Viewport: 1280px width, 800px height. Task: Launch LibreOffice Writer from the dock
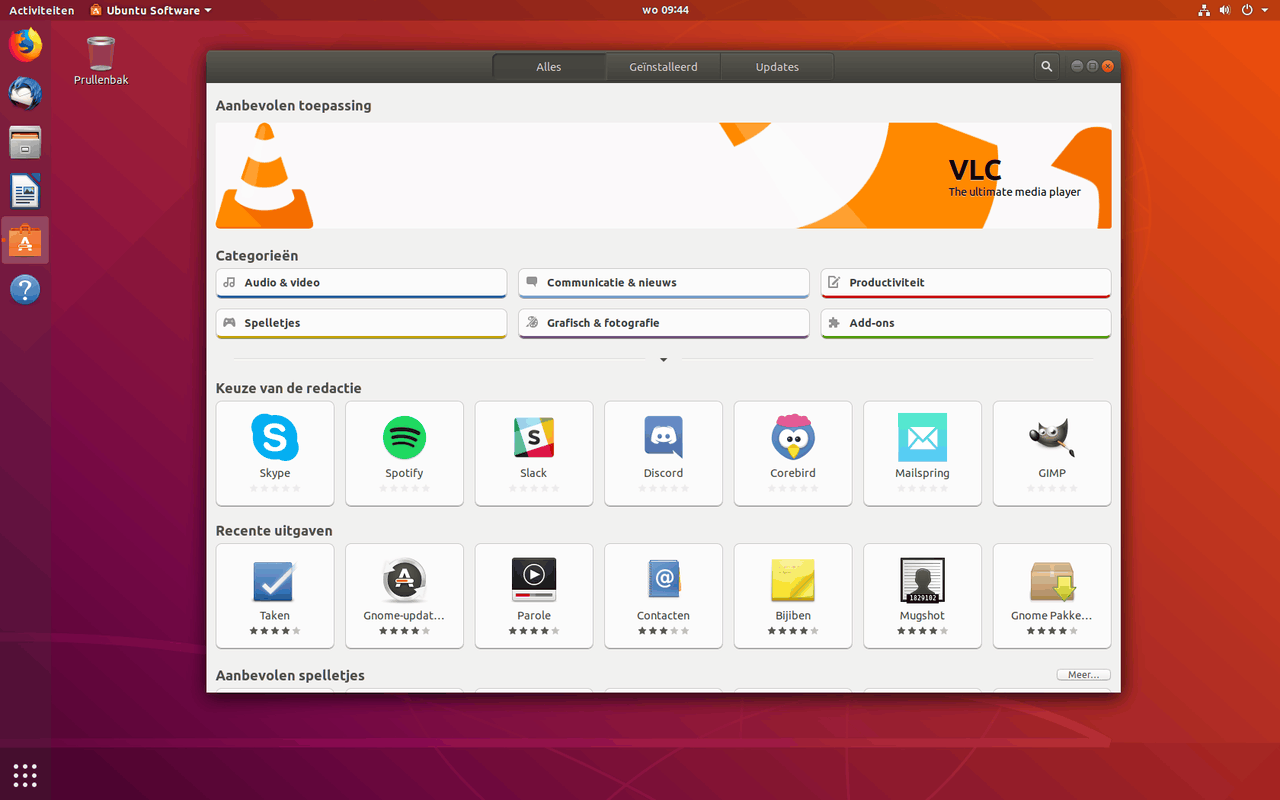pos(25,191)
